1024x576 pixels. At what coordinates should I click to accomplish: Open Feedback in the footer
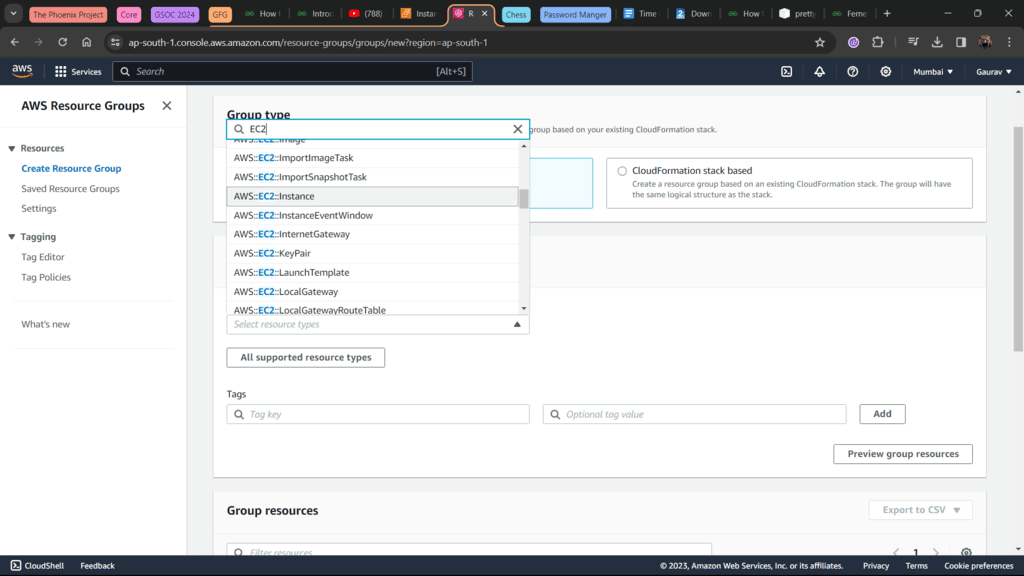[97, 566]
